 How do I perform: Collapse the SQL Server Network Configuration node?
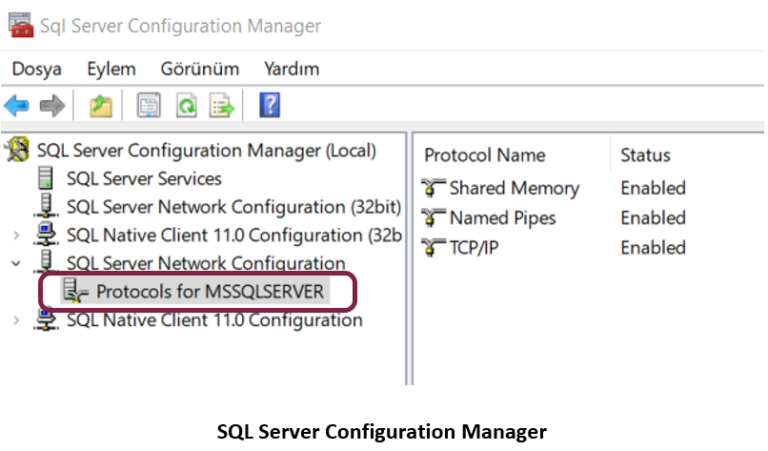[16, 264]
